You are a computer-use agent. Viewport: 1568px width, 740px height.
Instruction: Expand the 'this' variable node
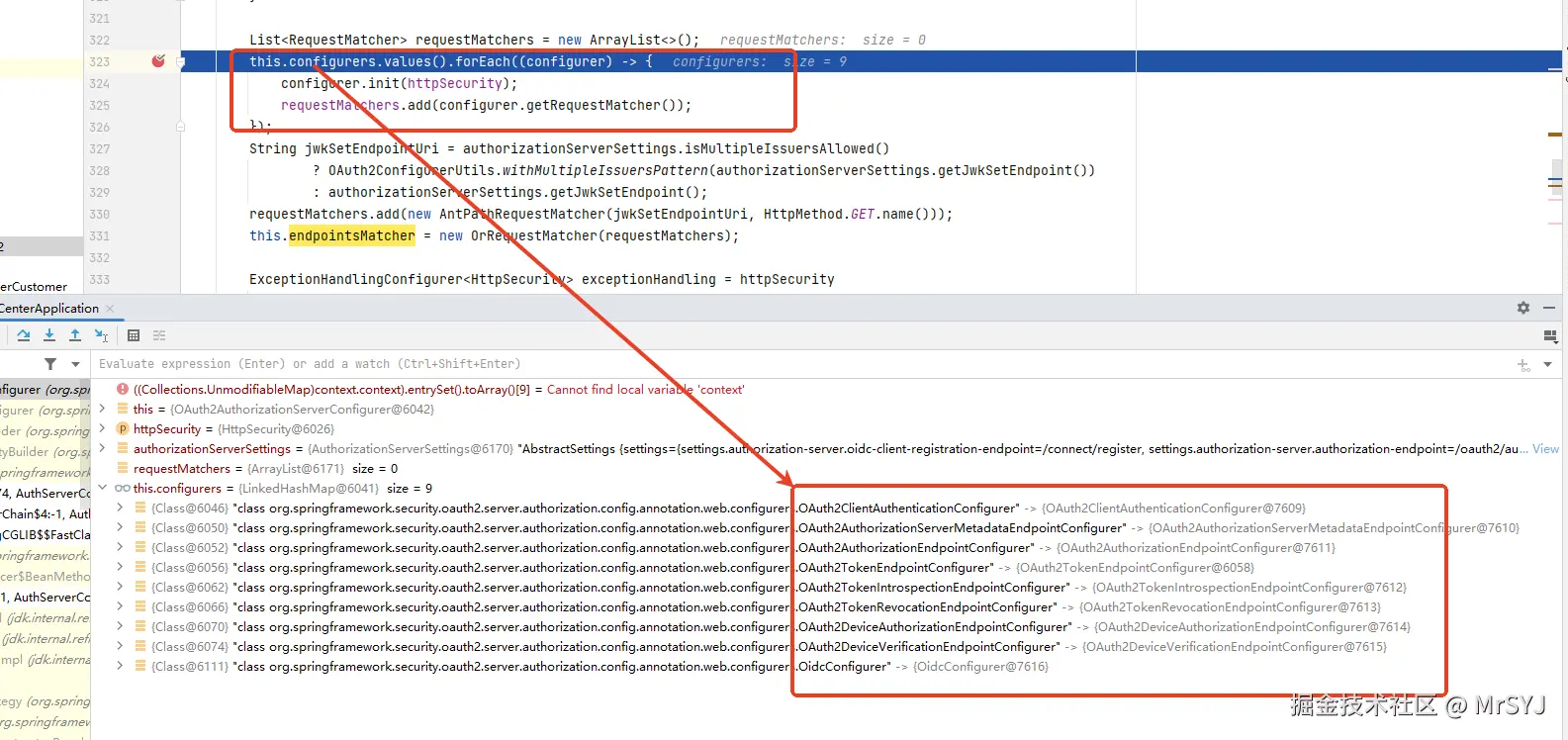[x=102, y=409]
